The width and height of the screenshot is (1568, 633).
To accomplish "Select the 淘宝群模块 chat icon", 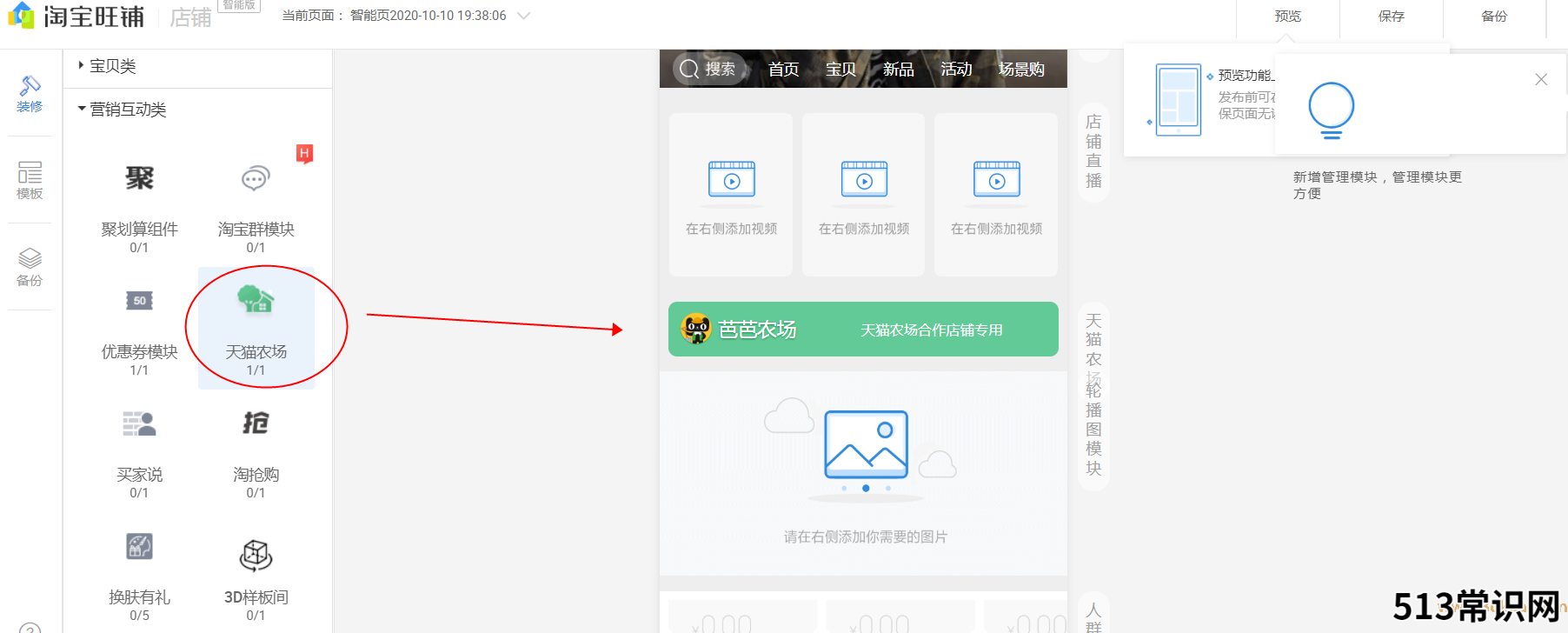I will [x=256, y=178].
